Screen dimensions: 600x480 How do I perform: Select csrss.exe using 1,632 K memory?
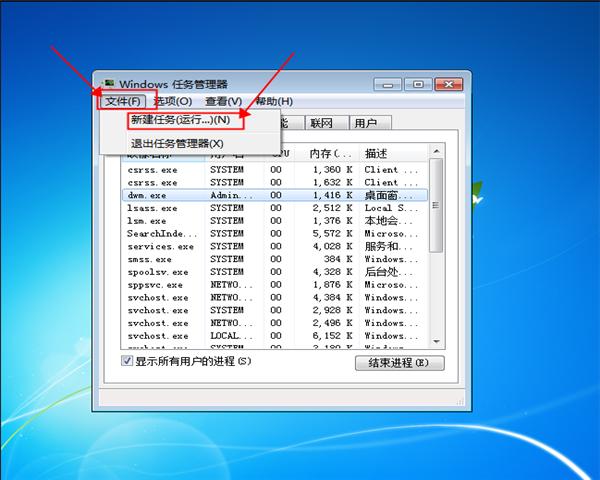[274, 183]
